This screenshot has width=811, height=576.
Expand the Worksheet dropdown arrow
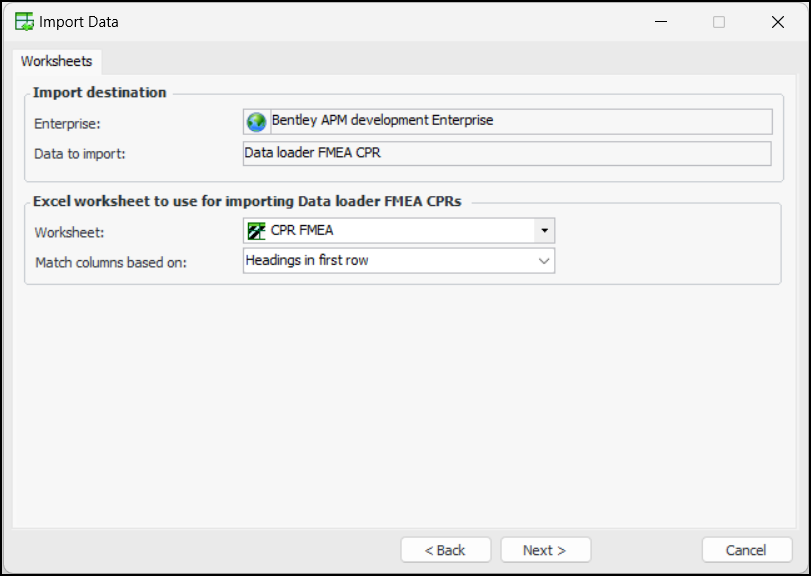tap(544, 231)
